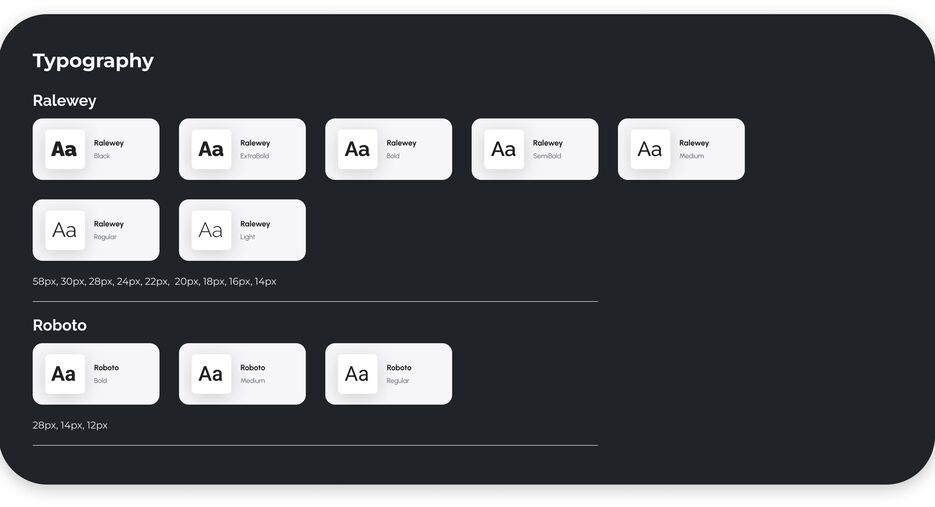Screen dimensions: 935x507
Task: Select the Roboto Medium Aa sample tile
Action: [211, 374]
